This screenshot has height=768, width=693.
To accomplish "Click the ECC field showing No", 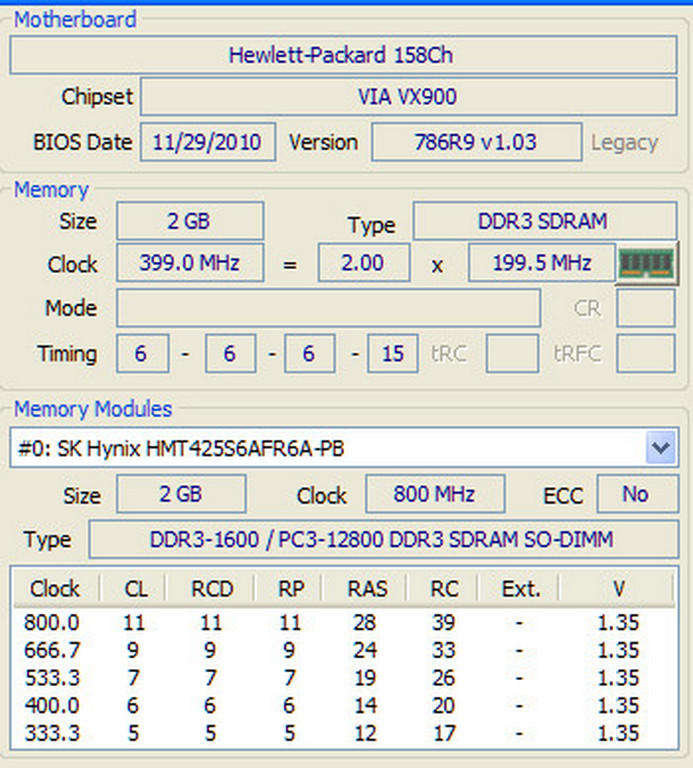I will 638,494.
